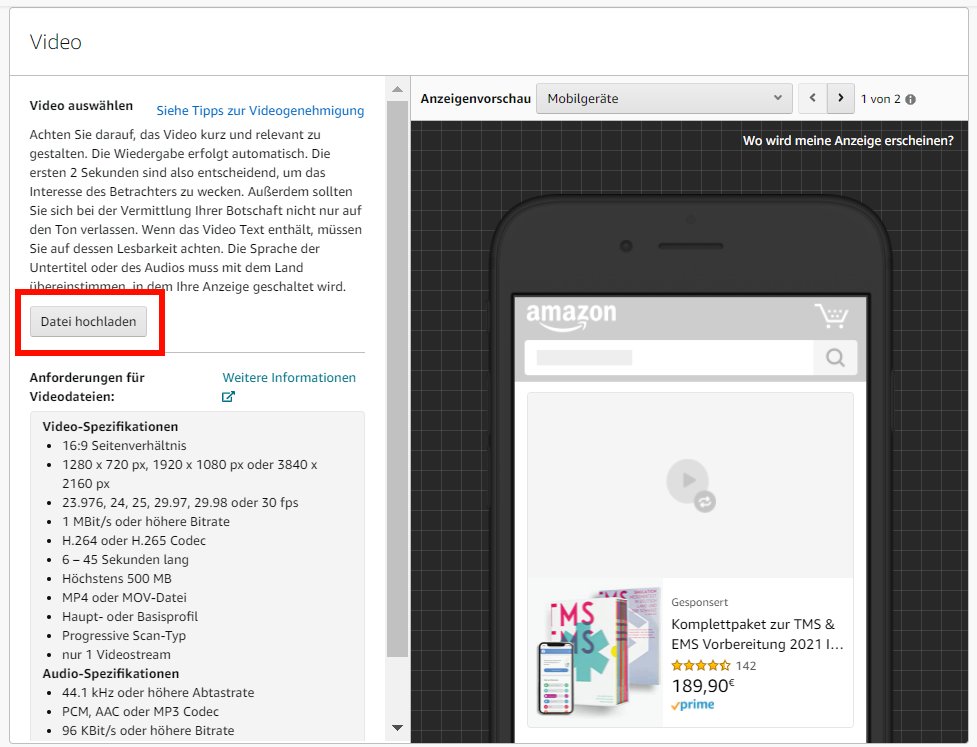Click the Video-Spezifikationen heading
Image resolution: width=977 pixels, height=747 pixels.
[x=110, y=427]
